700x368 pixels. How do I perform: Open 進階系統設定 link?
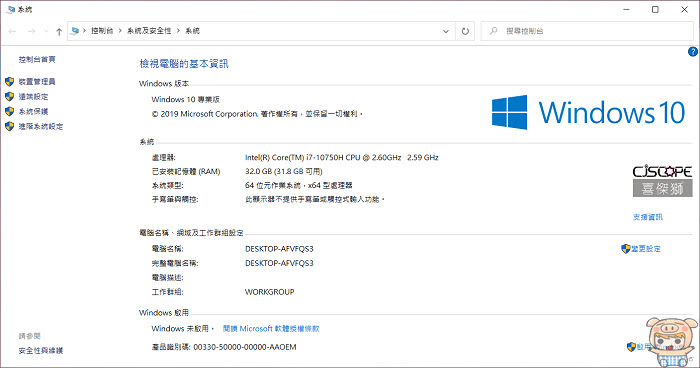tap(41, 127)
